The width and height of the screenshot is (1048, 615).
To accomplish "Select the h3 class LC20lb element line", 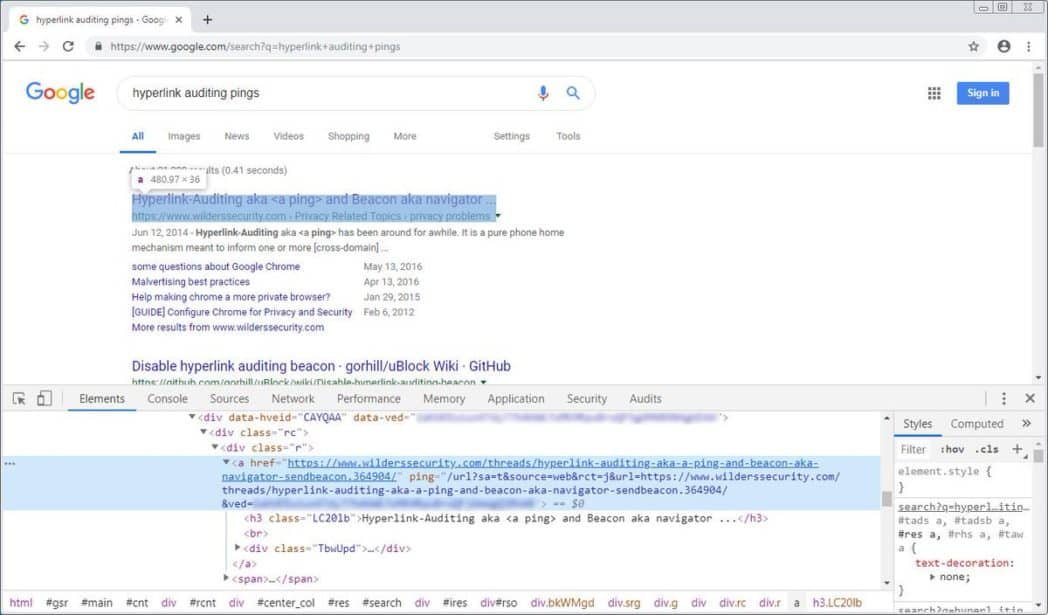I will pyautogui.click(x=506, y=518).
